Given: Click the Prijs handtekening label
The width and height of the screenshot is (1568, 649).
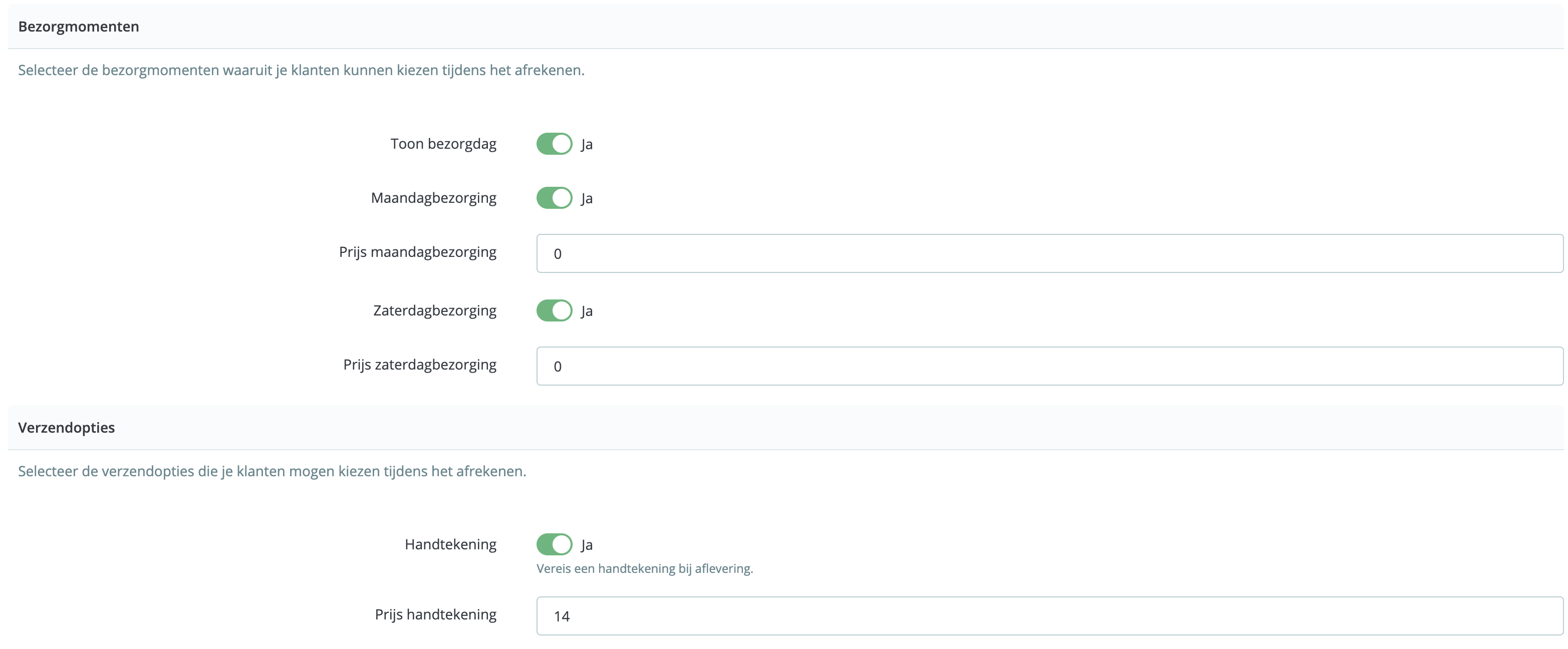Looking at the screenshot, I should coord(436,614).
